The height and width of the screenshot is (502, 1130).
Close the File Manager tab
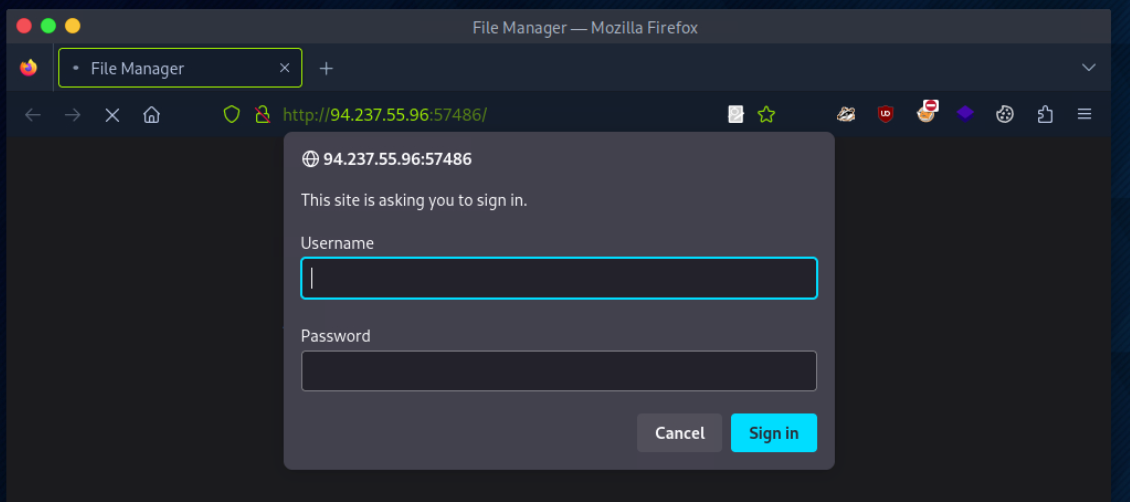[x=285, y=68]
